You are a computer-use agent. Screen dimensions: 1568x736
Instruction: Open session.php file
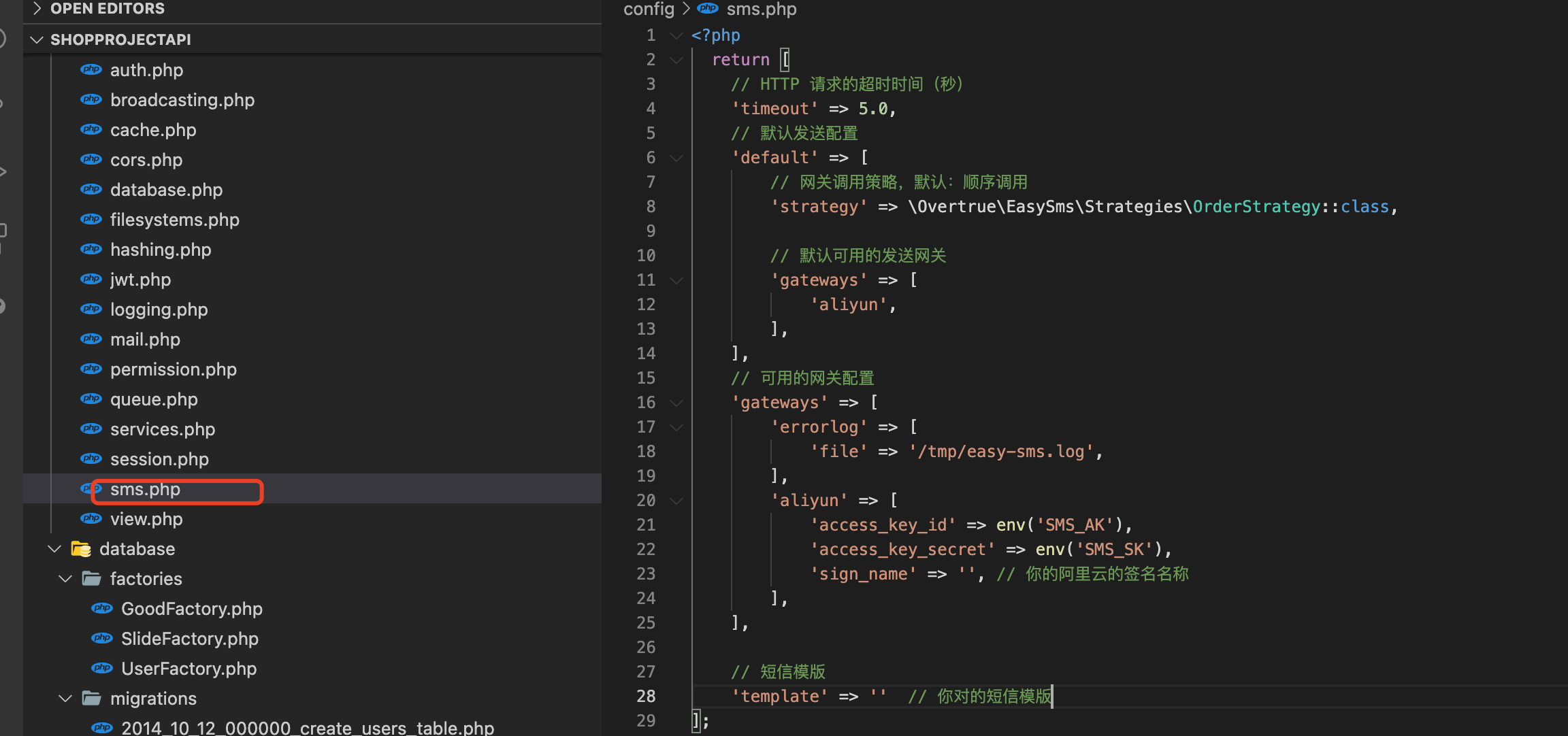pyautogui.click(x=159, y=459)
